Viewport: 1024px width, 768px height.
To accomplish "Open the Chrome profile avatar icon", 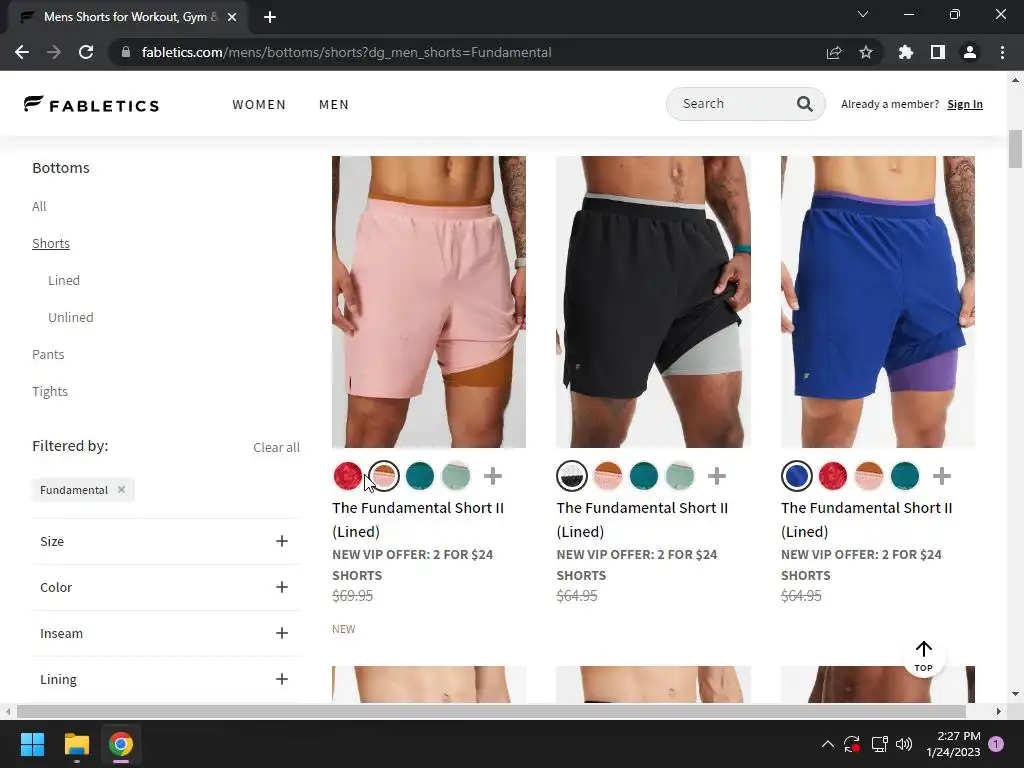I will 970,52.
